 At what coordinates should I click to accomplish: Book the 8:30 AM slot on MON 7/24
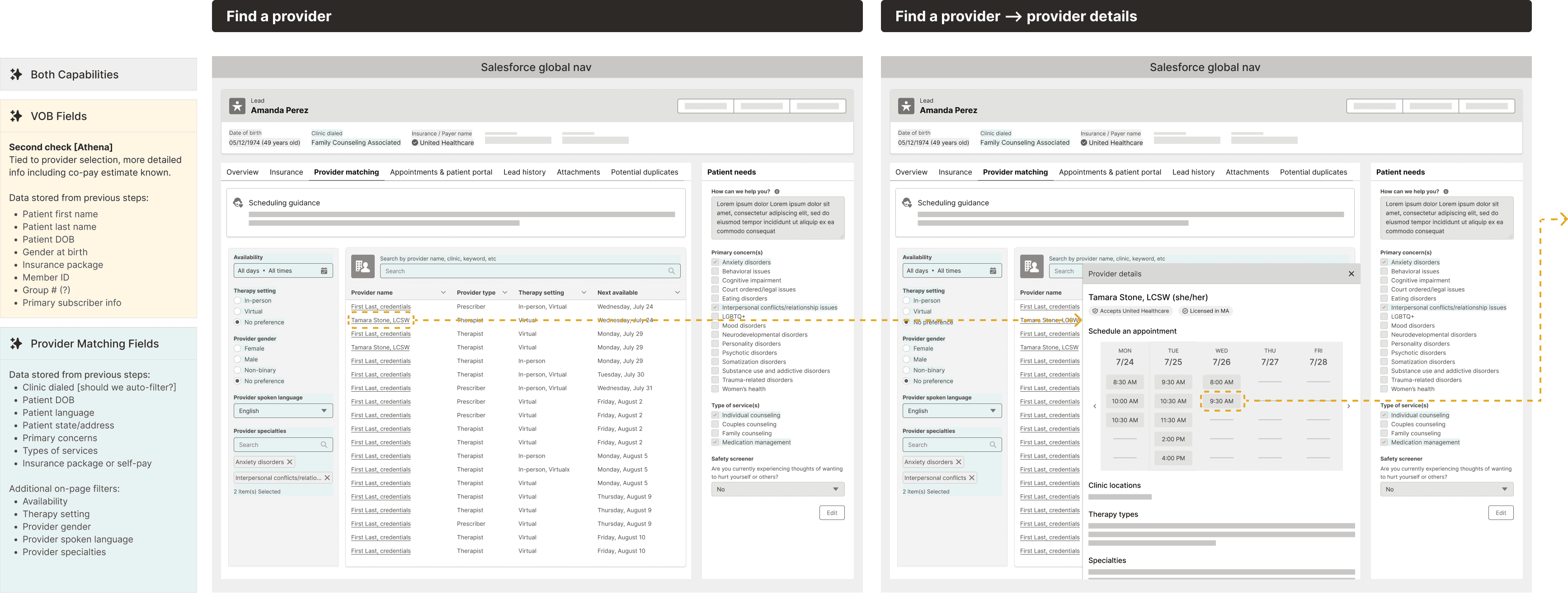point(1125,382)
